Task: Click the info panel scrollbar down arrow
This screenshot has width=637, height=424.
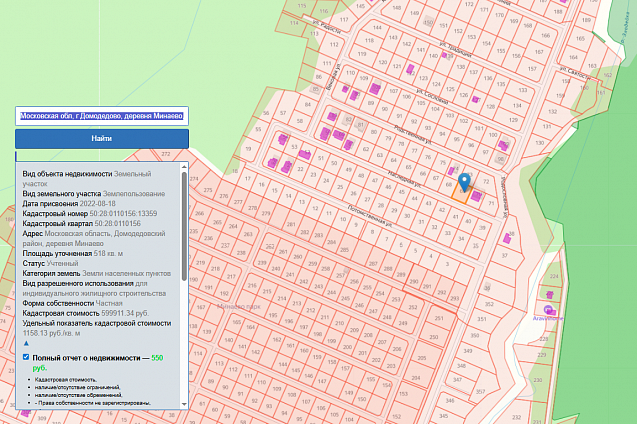Action: coord(184,404)
